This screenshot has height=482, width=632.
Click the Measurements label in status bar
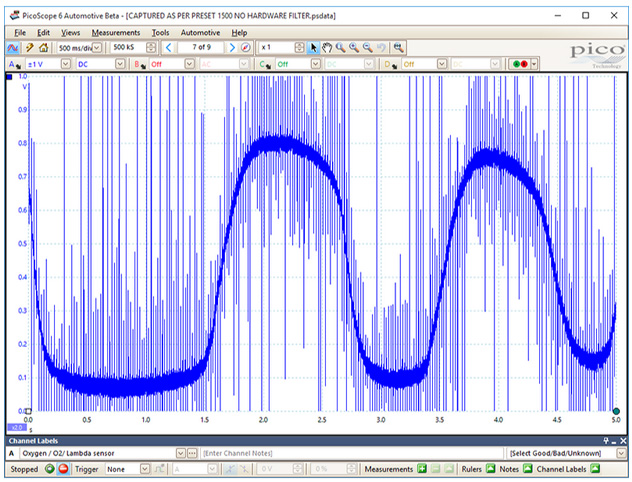pos(389,469)
